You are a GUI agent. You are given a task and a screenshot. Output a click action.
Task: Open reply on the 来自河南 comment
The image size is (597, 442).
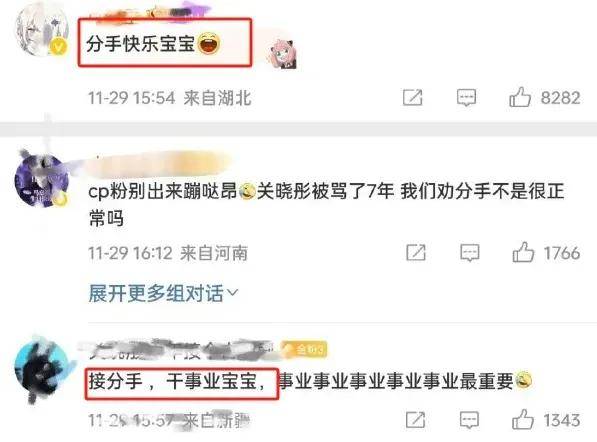(x=469, y=252)
